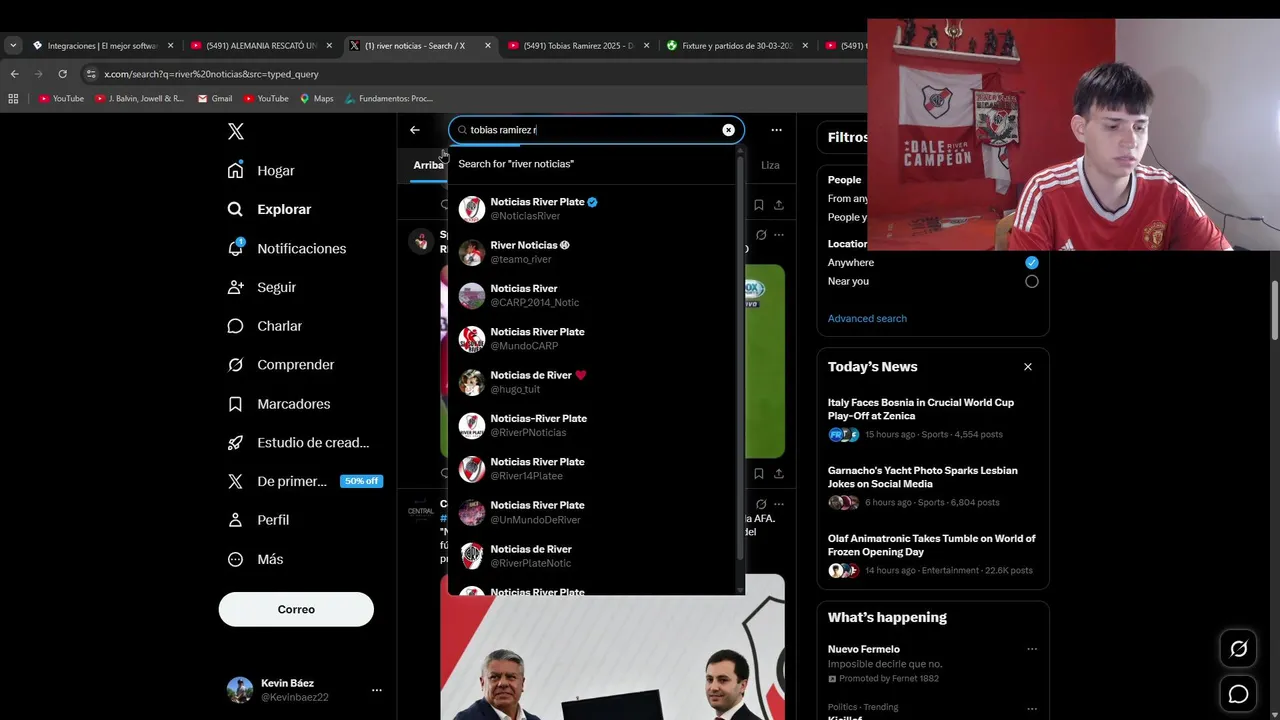The image size is (1280, 720).
Task: Click suggestions dropdown scrollbar
Action: pyautogui.click(x=740, y=360)
